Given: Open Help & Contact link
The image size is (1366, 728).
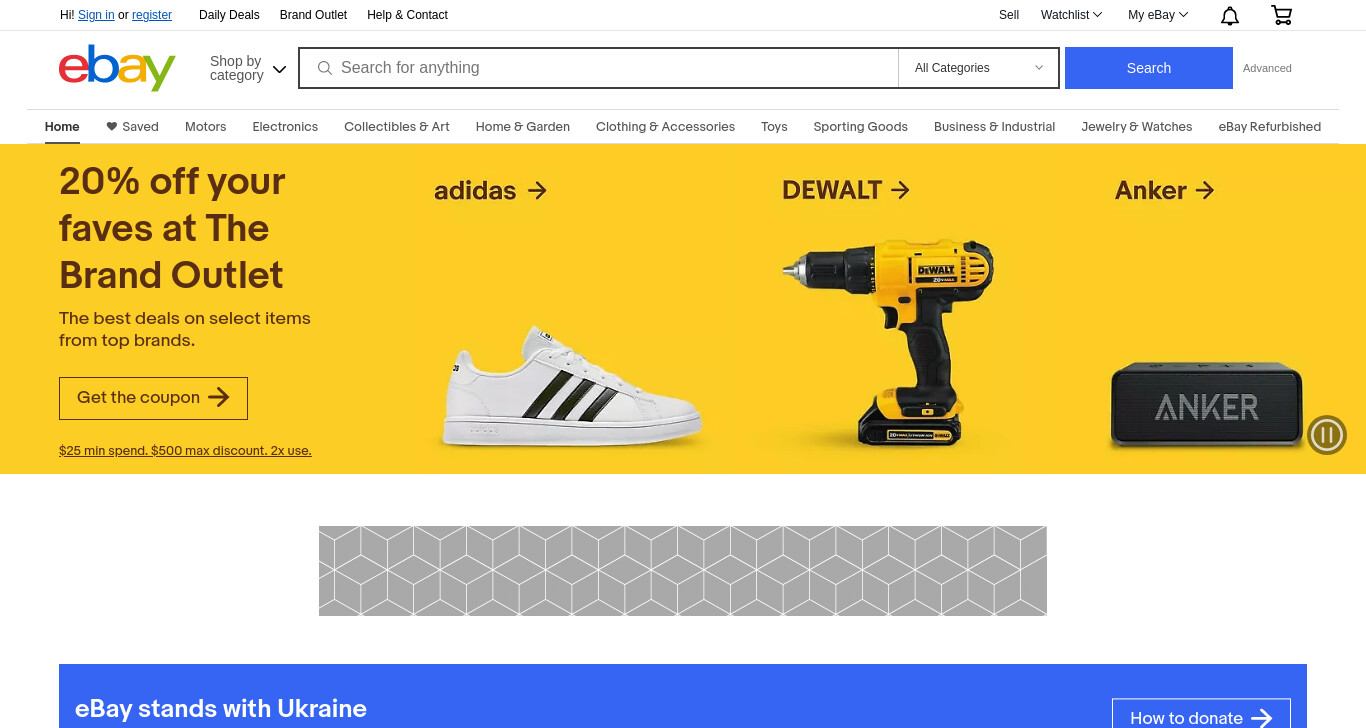Looking at the screenshot, I should click(x=407, y=15).
